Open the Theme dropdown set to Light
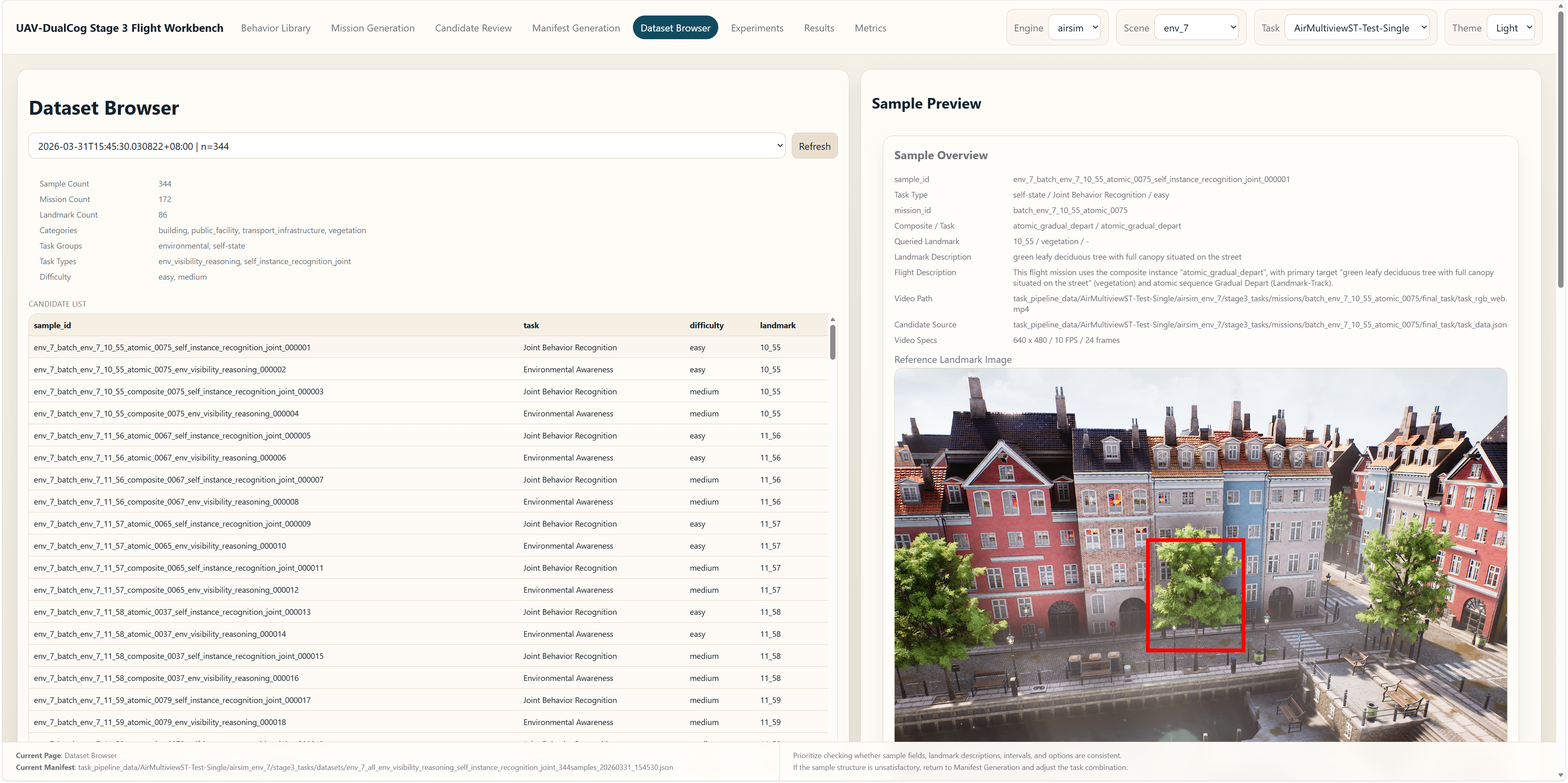The image size is (1568, 783). 1512,27
